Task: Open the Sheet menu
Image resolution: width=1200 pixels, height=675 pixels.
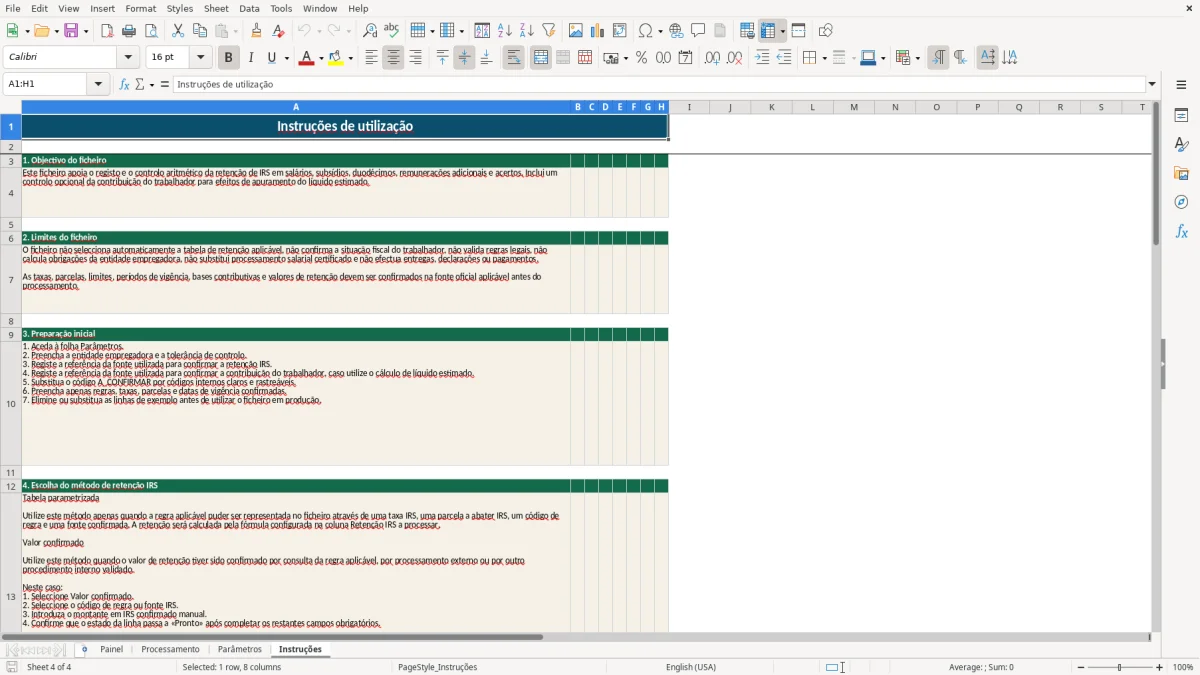Action: [x=216, y=8]
